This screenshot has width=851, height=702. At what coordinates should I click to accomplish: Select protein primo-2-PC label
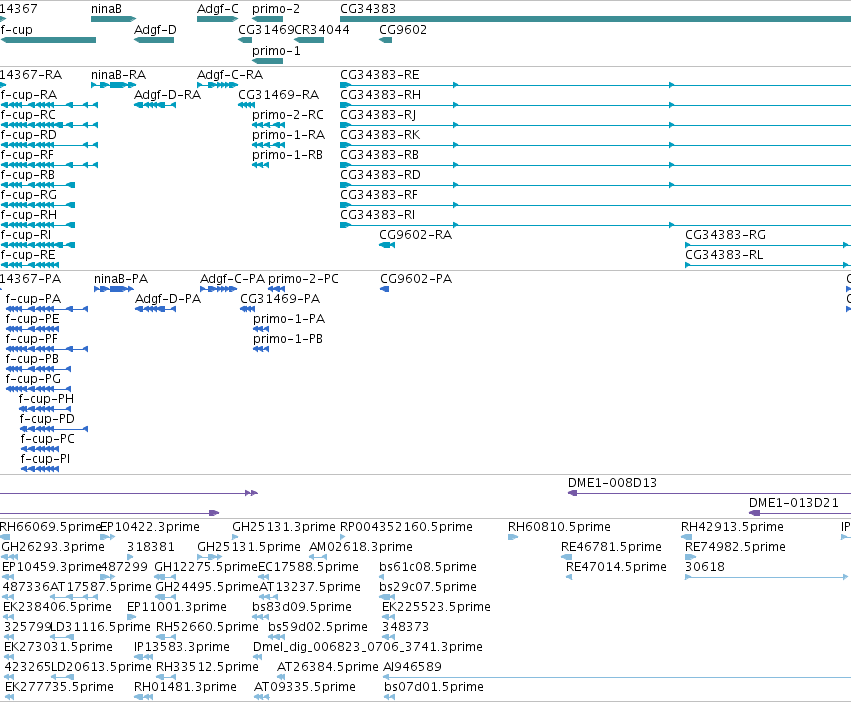click(303, 279)
